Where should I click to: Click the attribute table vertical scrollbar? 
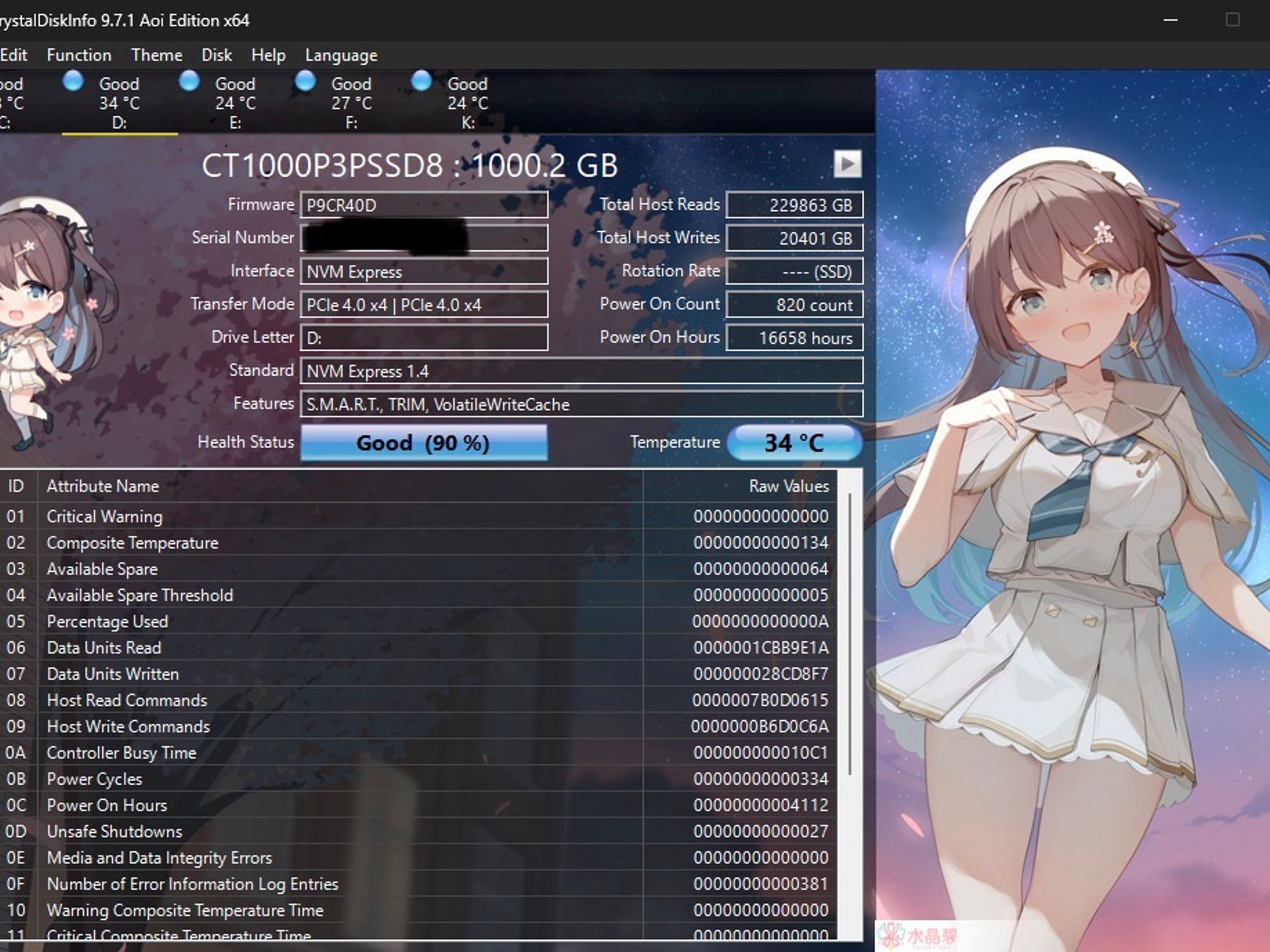tap(850, 635)
